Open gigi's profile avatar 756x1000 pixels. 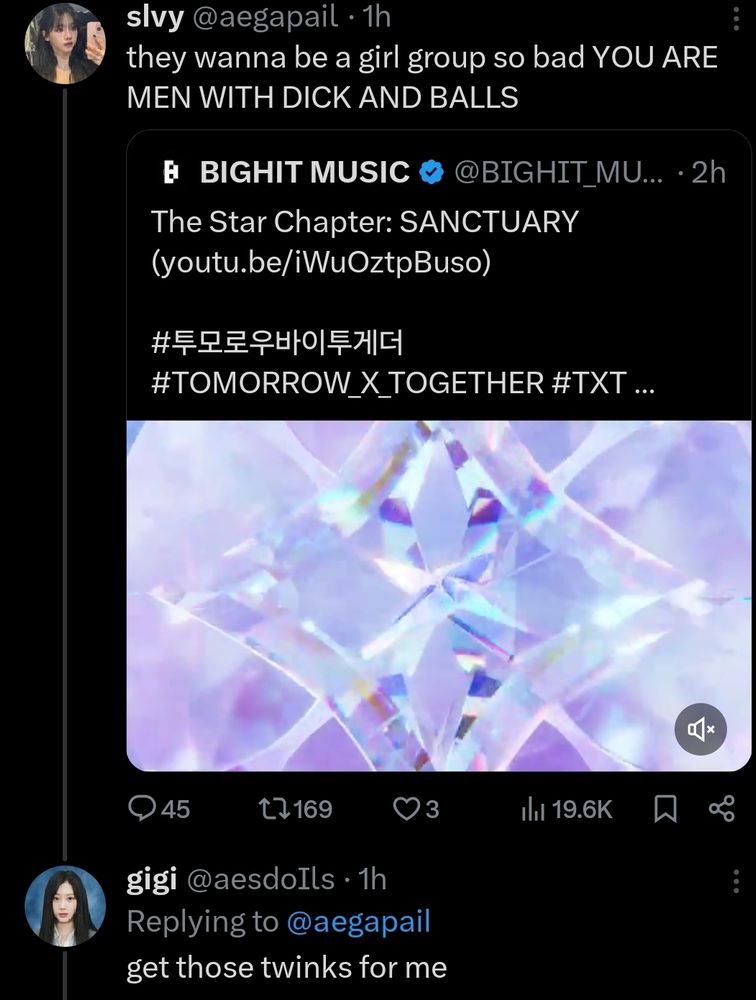tap(64, 906)
